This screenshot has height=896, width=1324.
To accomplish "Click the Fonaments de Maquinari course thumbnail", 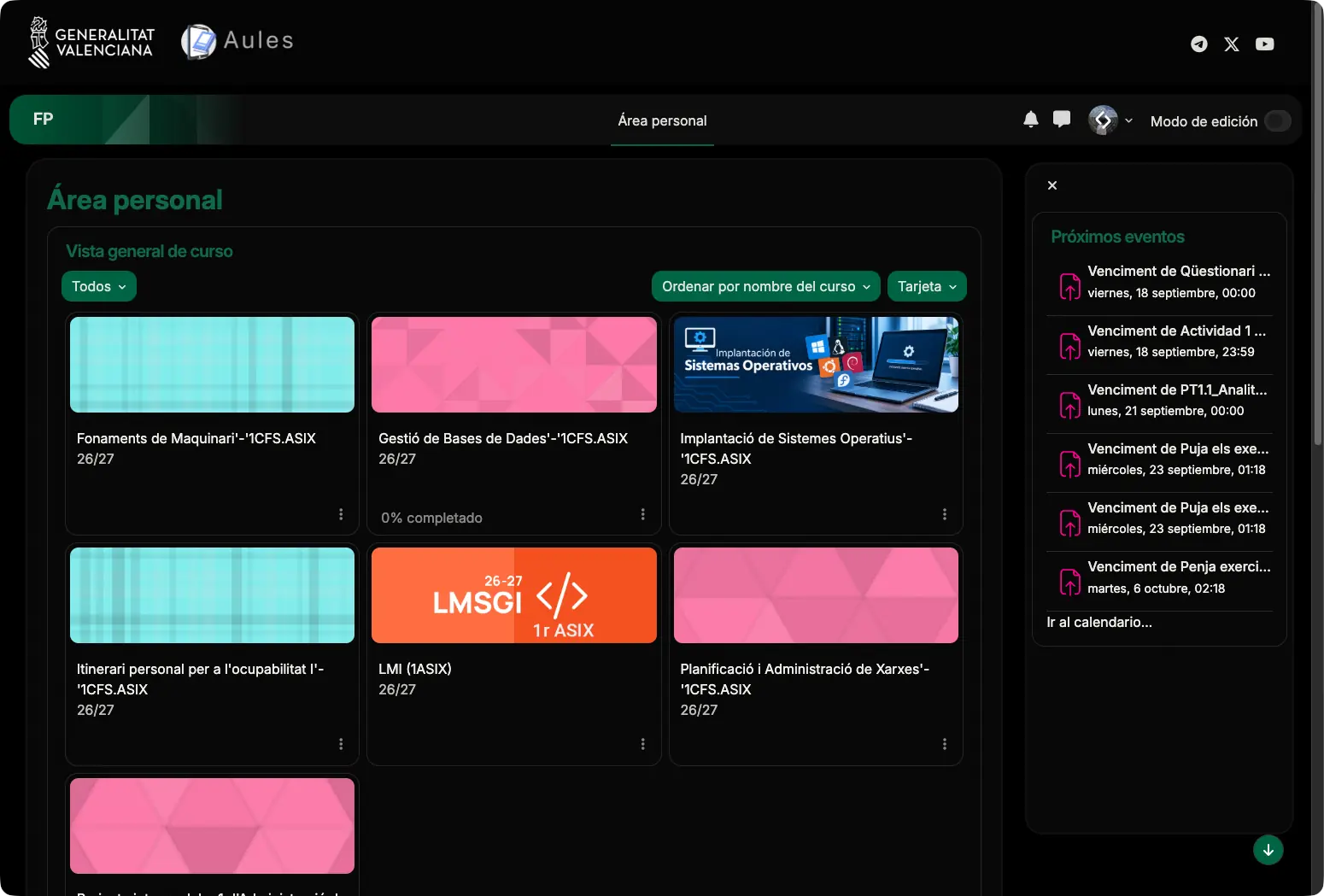I will [x=212, y=365].
